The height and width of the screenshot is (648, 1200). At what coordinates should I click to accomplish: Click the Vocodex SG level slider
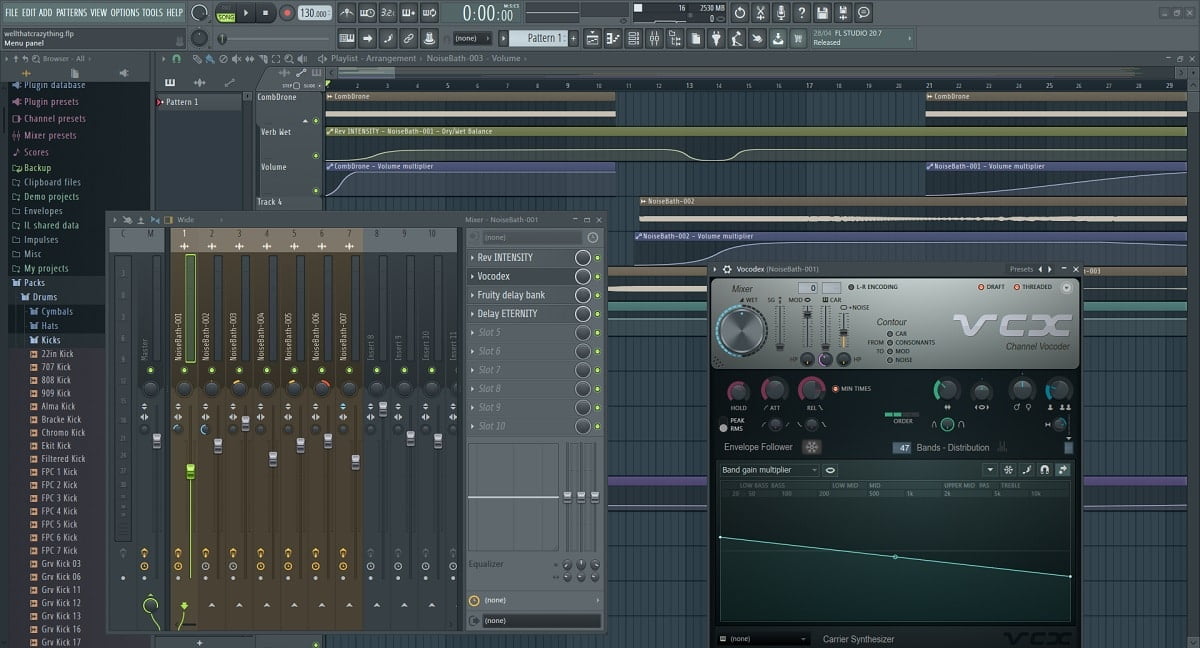click(781, 327)
